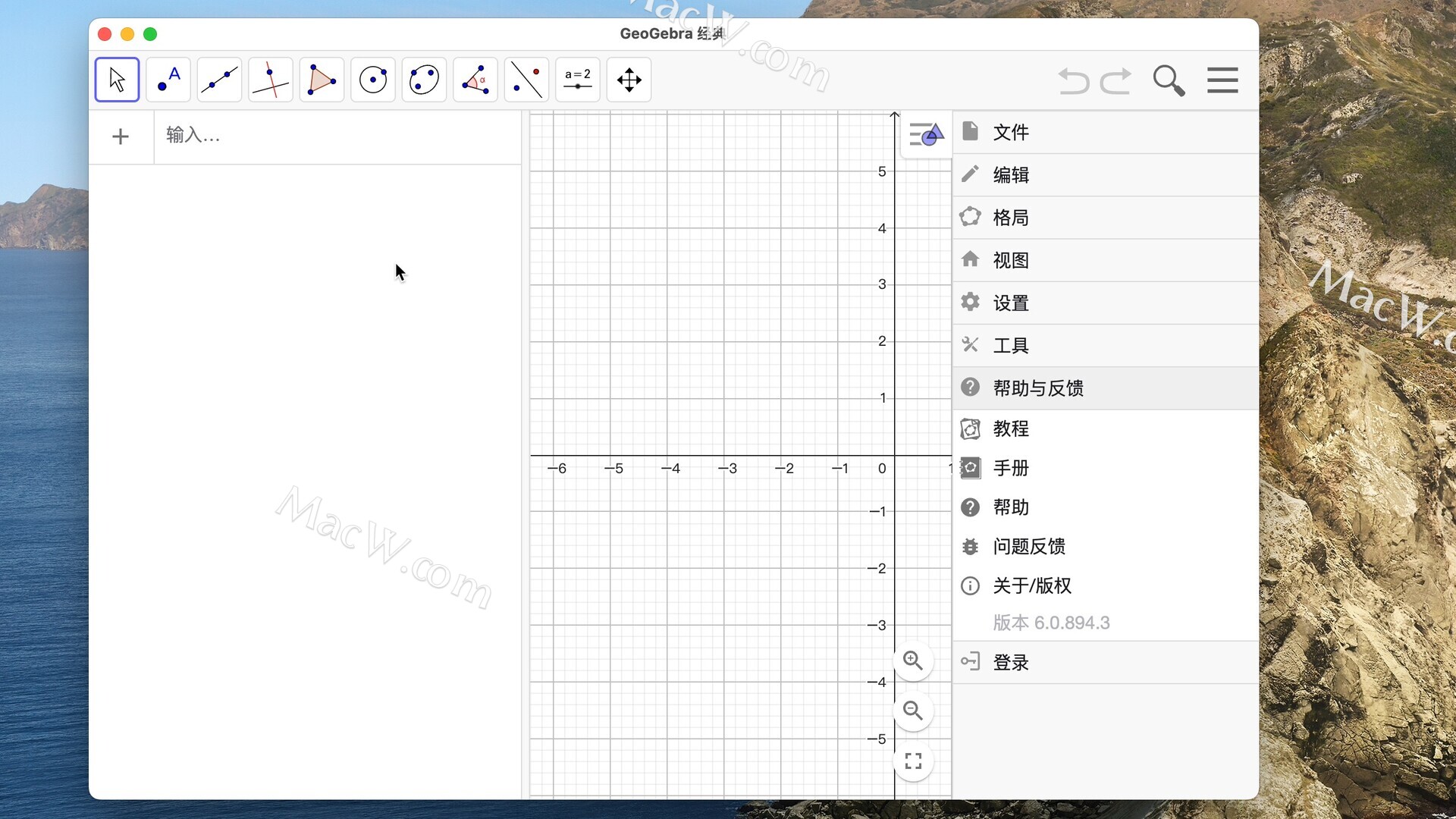The width and height of the screenshot is (1456, 819).
Task: Click the key icon beside 登录
Action: coord(970,661)
